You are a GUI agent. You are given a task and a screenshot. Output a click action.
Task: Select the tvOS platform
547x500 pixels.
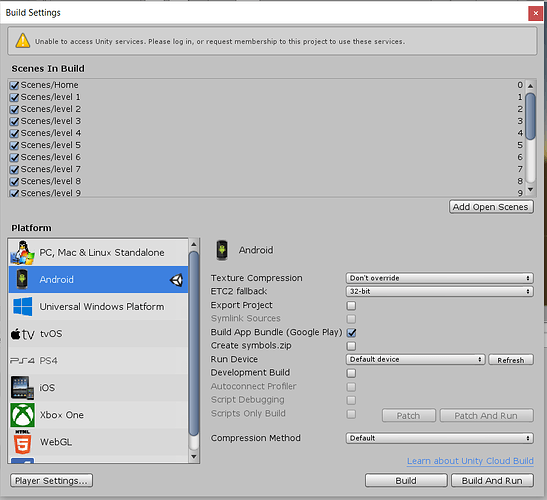(98, 334)
